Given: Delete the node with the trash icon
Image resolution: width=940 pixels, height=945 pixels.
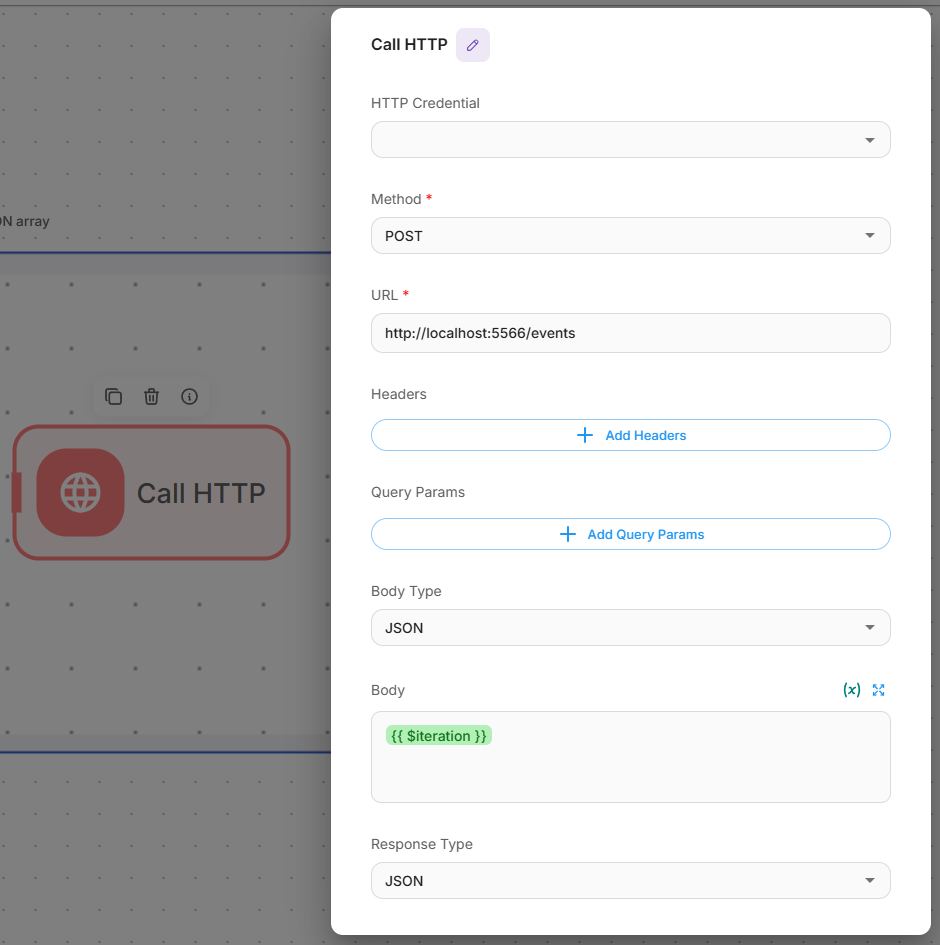Looking at the screenshot, I should tap(151, 397).
